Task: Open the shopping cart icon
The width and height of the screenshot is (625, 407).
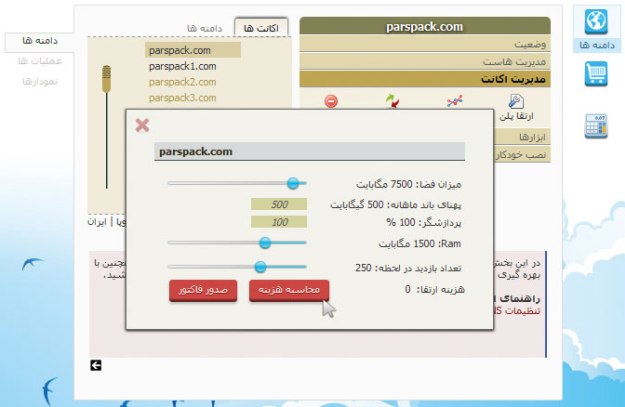Action: [596, 74]
